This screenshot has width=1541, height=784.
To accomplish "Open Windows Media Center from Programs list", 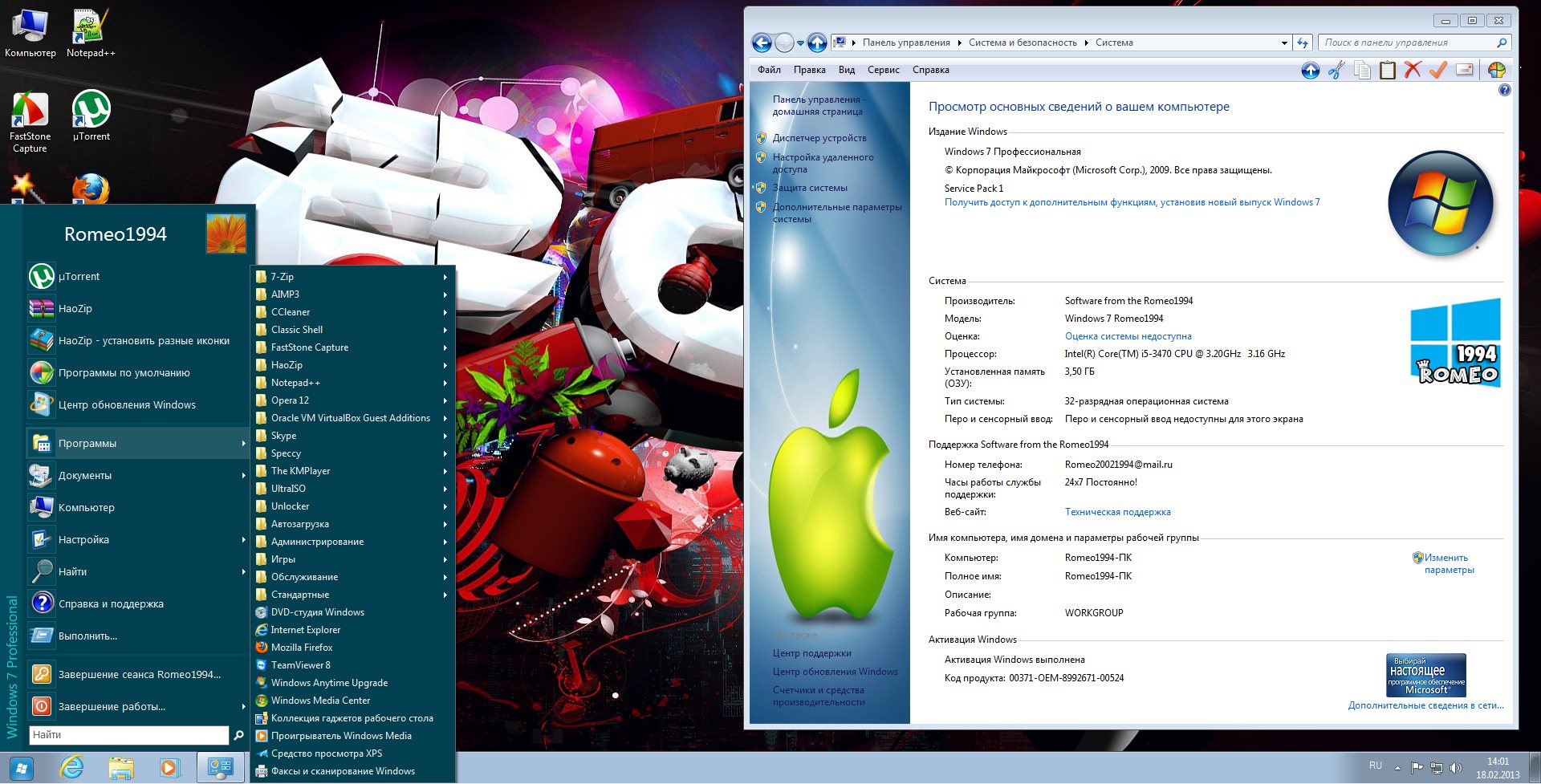I will click(x=352, y=701).
